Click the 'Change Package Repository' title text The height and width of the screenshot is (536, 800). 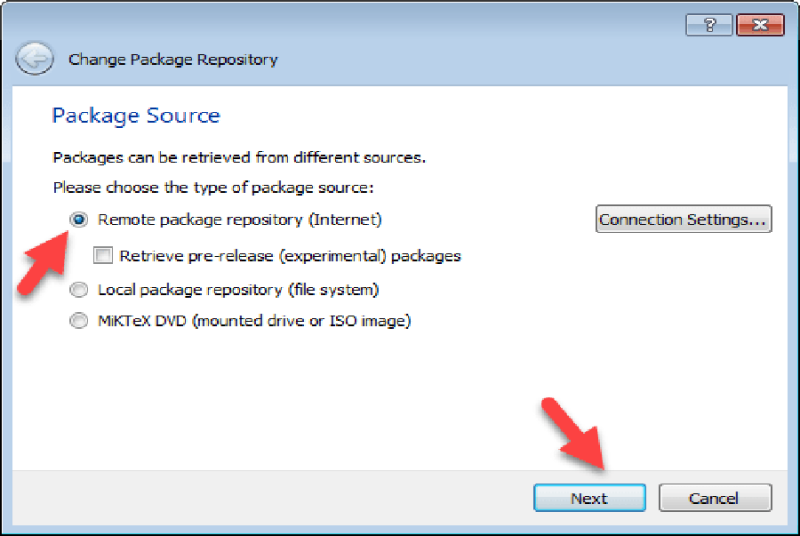173,60
